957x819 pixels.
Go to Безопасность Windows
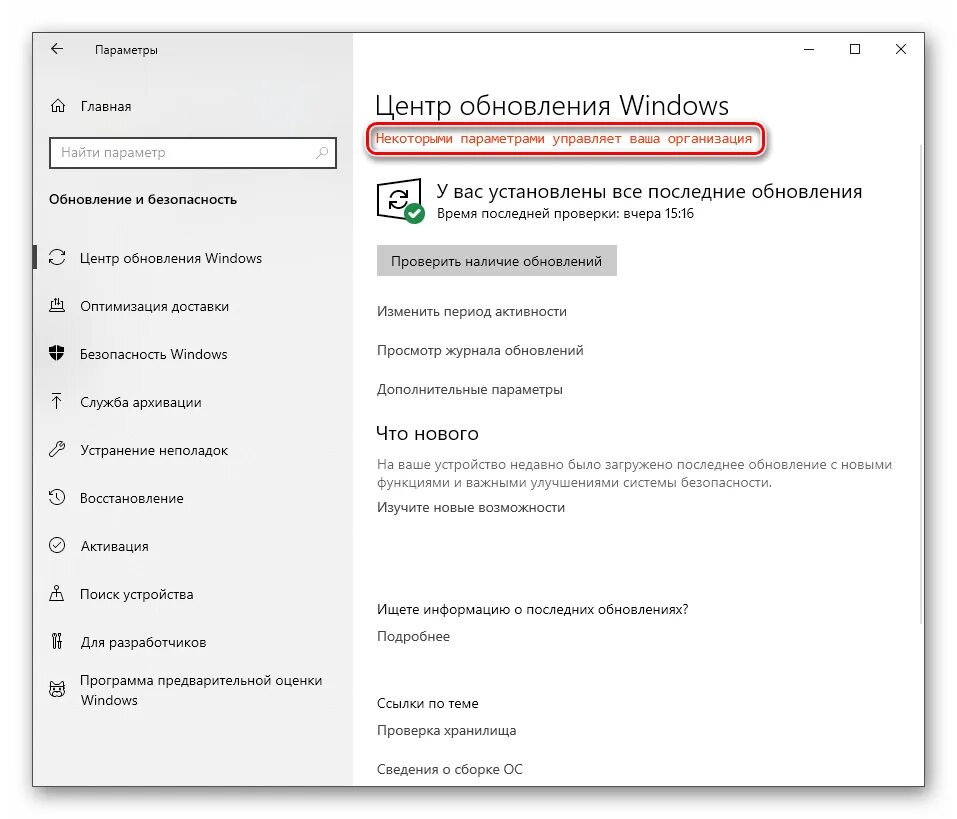click(154, 354)
